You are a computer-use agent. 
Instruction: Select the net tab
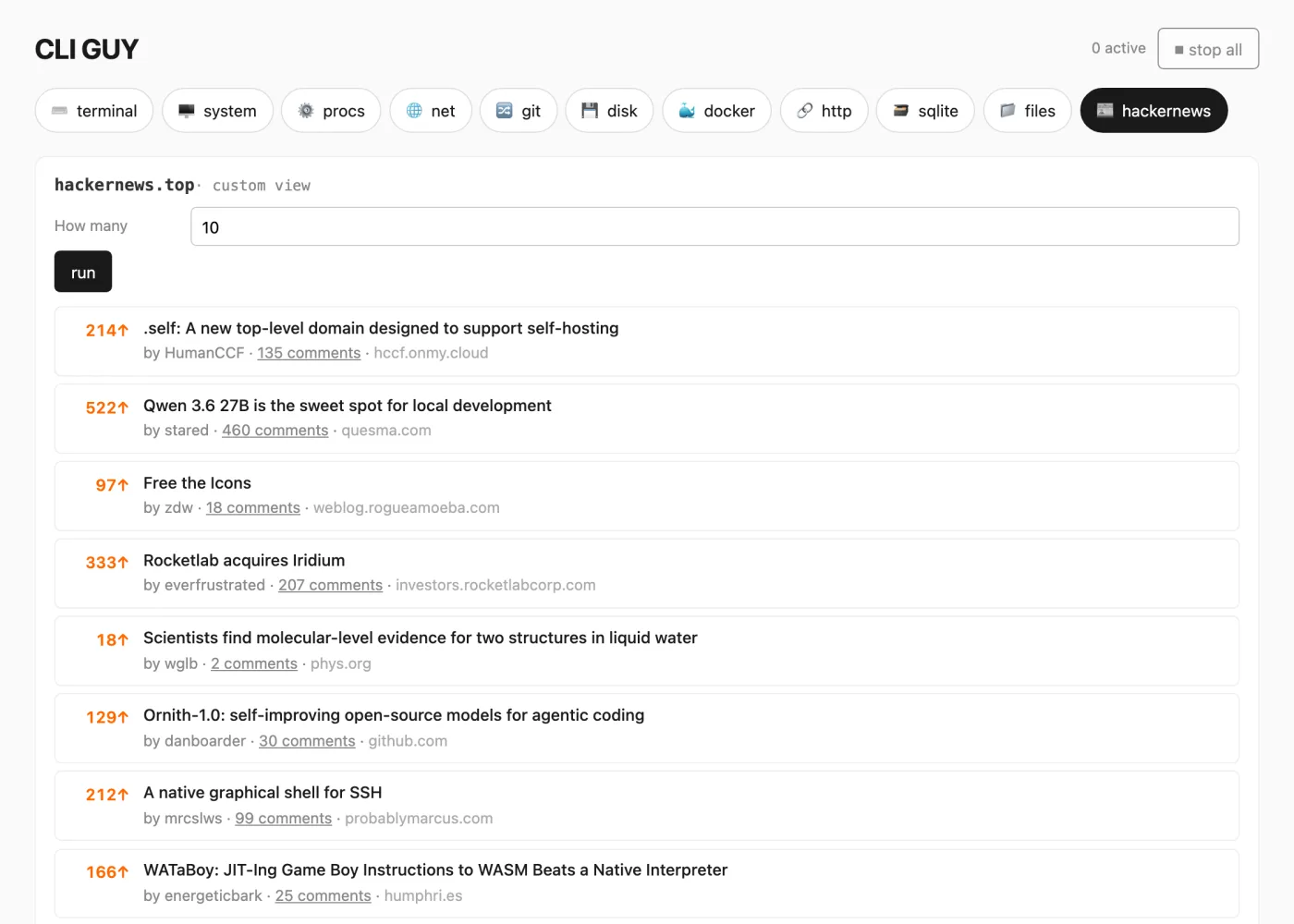click(x=431, y=111)
